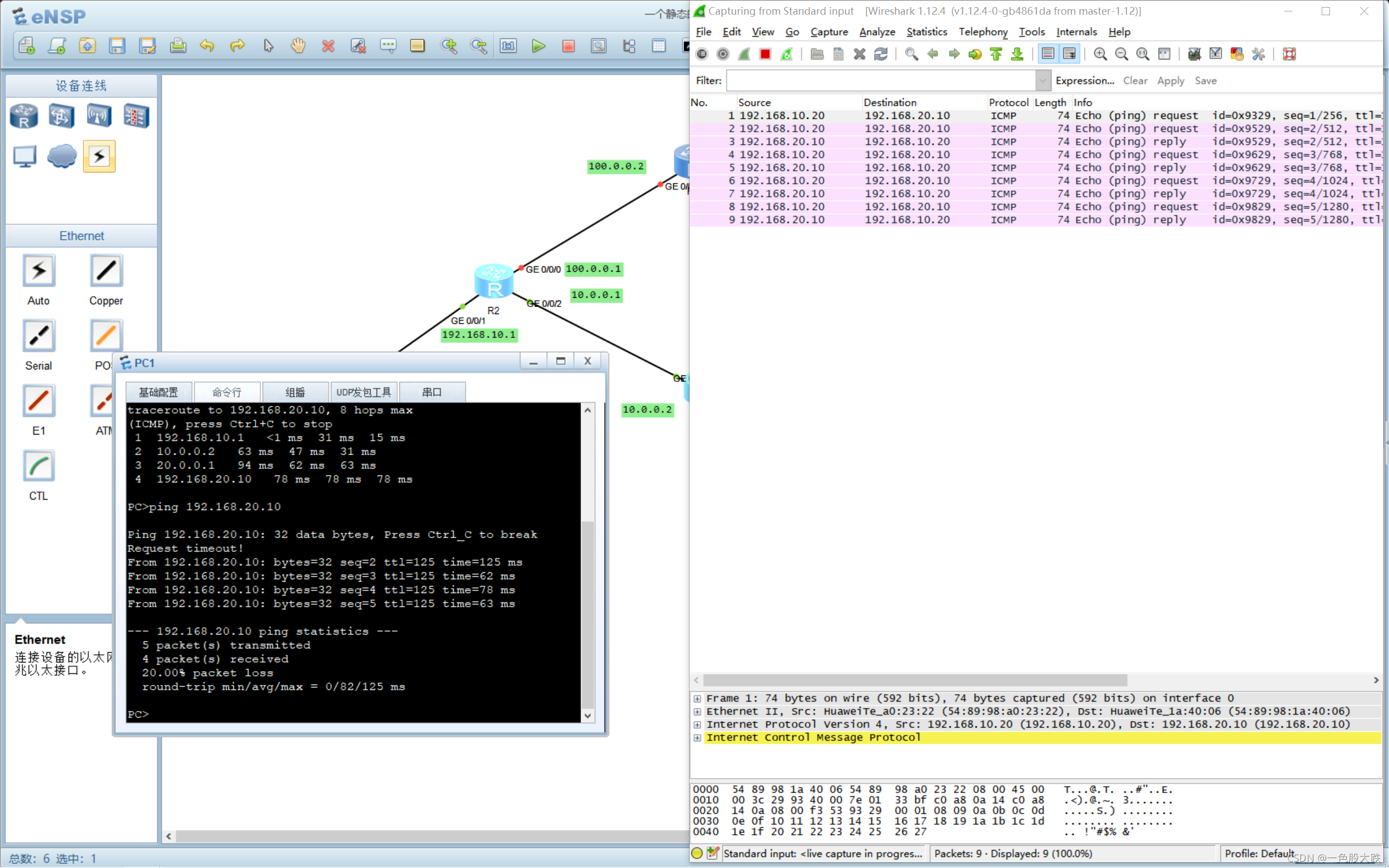Select the Router device category icon

coord(24,116)
